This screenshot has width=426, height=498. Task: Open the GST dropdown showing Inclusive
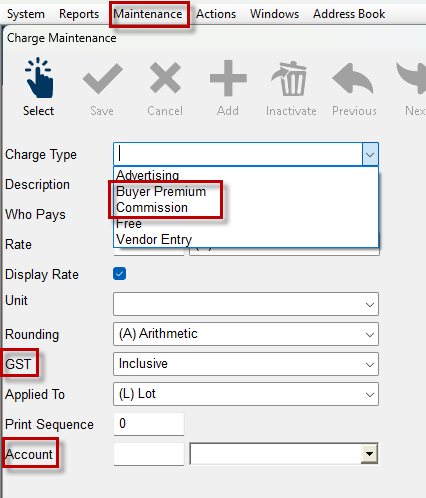click(x=246, y=364)
